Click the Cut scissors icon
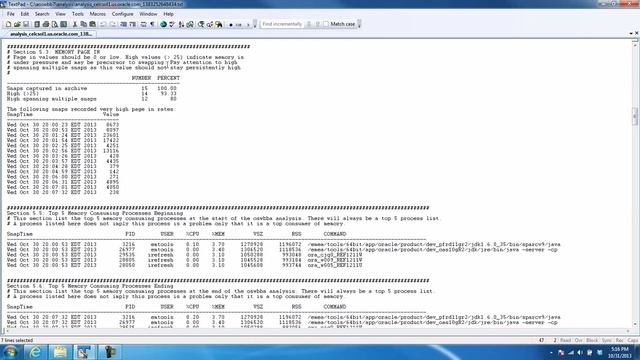 75,24
